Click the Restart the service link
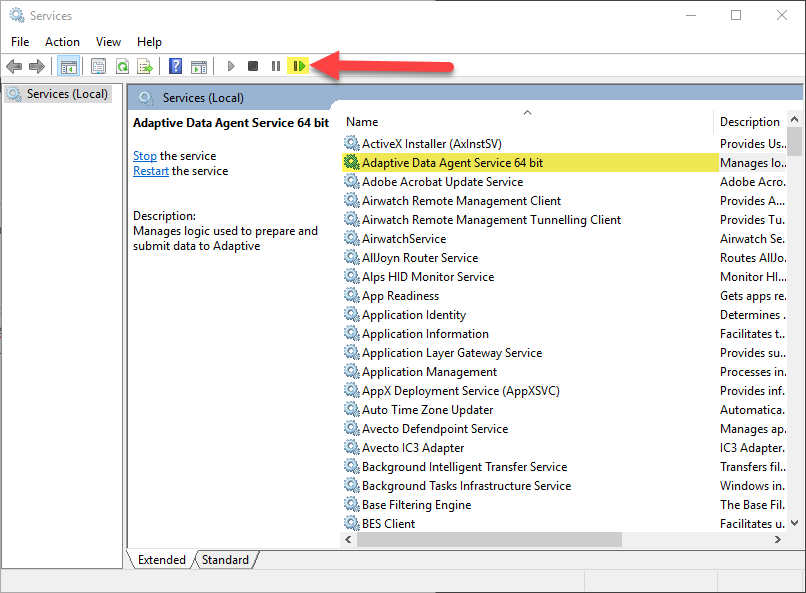The image size is (806, 593). [x=151, y=171]
